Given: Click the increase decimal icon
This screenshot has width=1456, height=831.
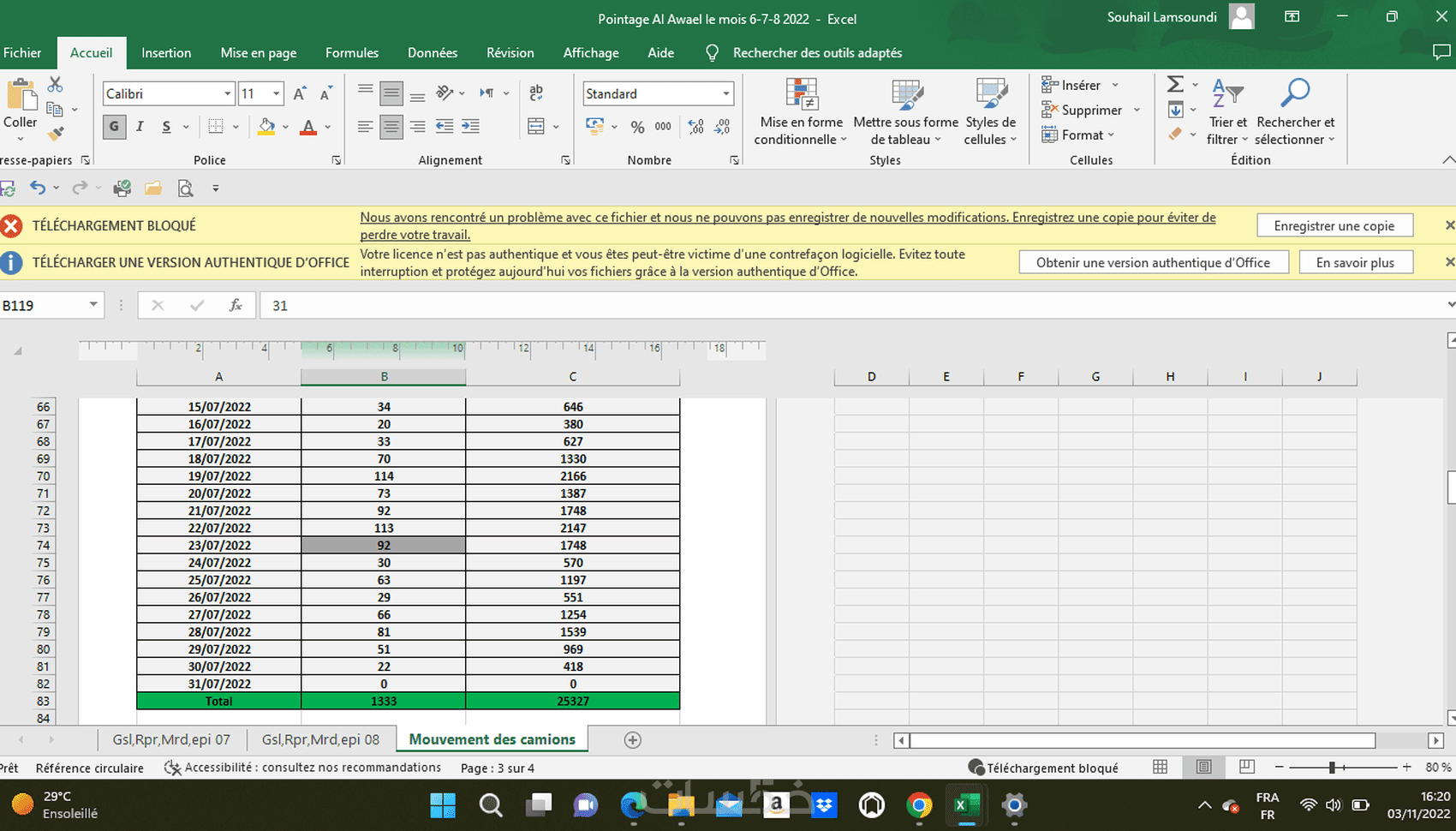Looking at the screenshot, I should click(x=696, y=127).
